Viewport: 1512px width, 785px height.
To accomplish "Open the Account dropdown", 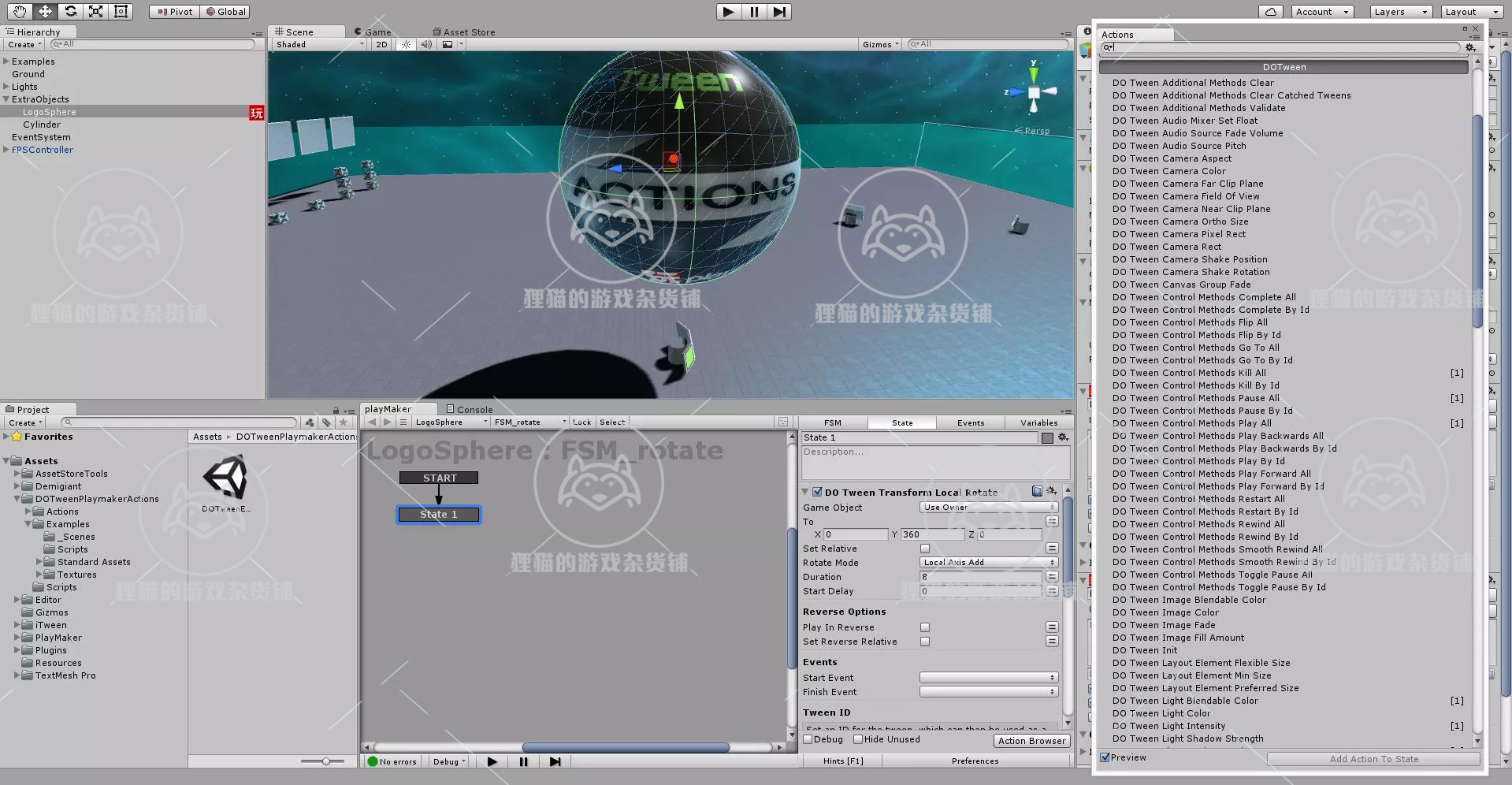I will tap(1322, 12).
